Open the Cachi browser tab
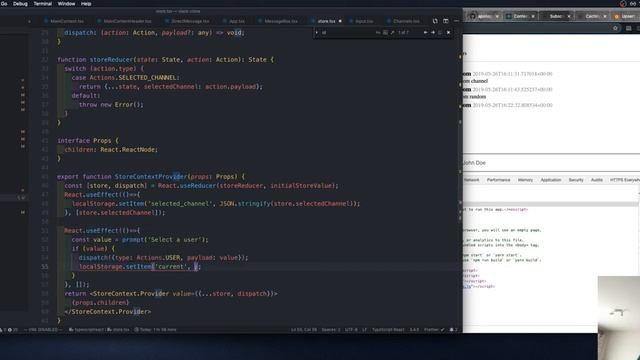 click(x=592, y=16)
